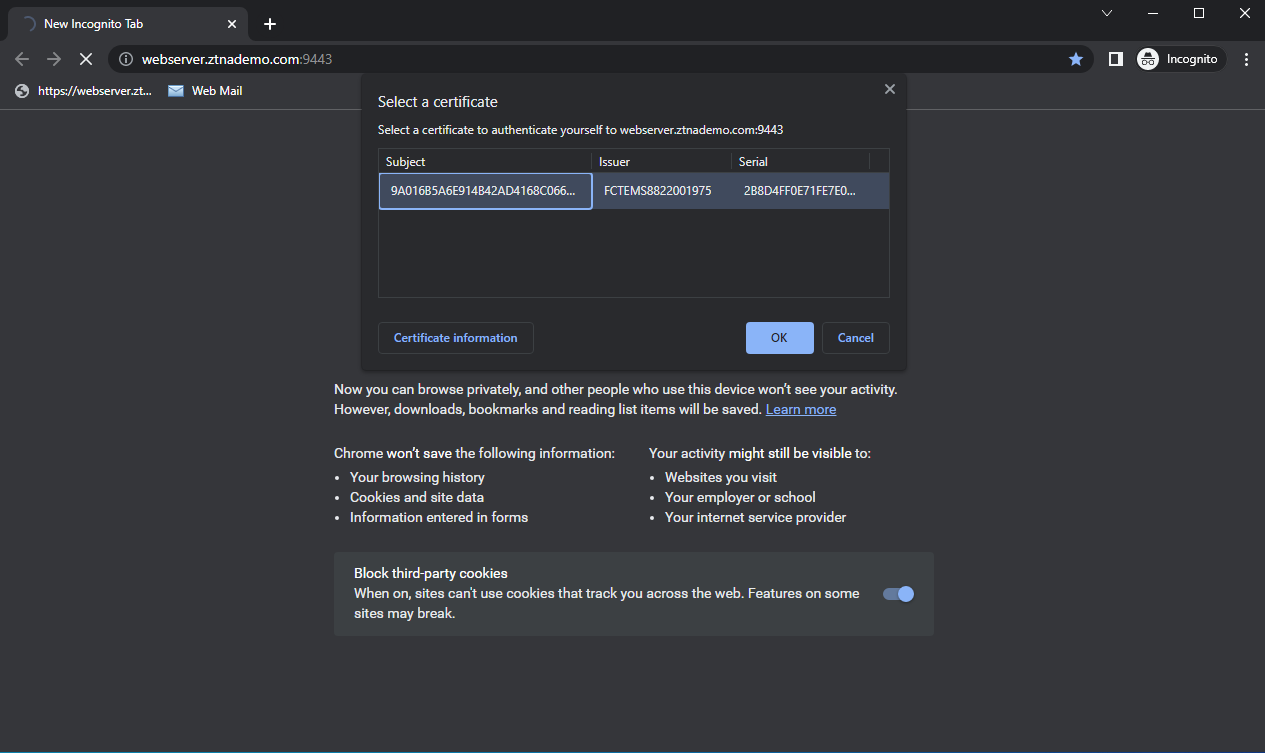Open a new tab with plus button

[x=270, y=24]
